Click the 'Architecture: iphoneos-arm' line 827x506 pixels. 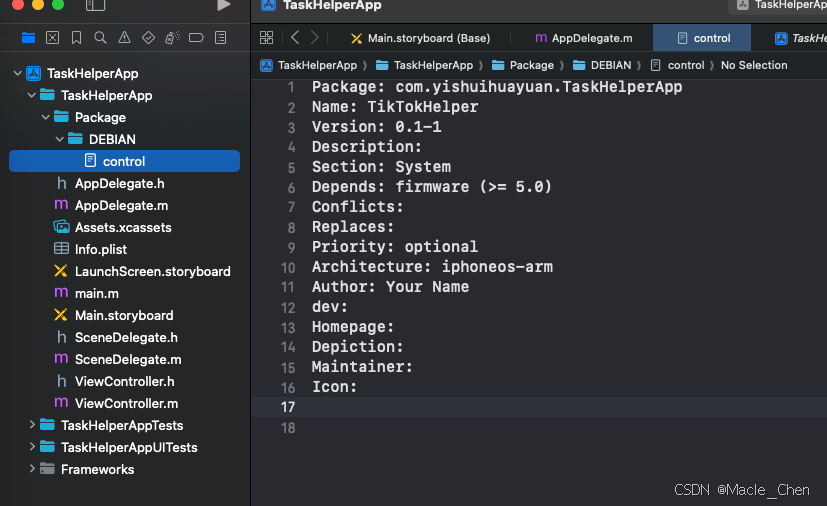(432, 267)
